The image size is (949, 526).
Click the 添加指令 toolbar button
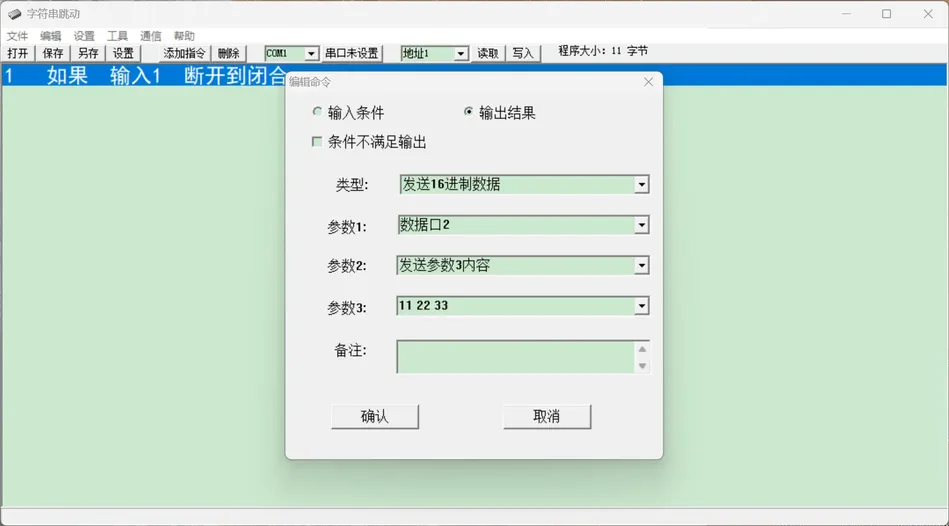184,53
